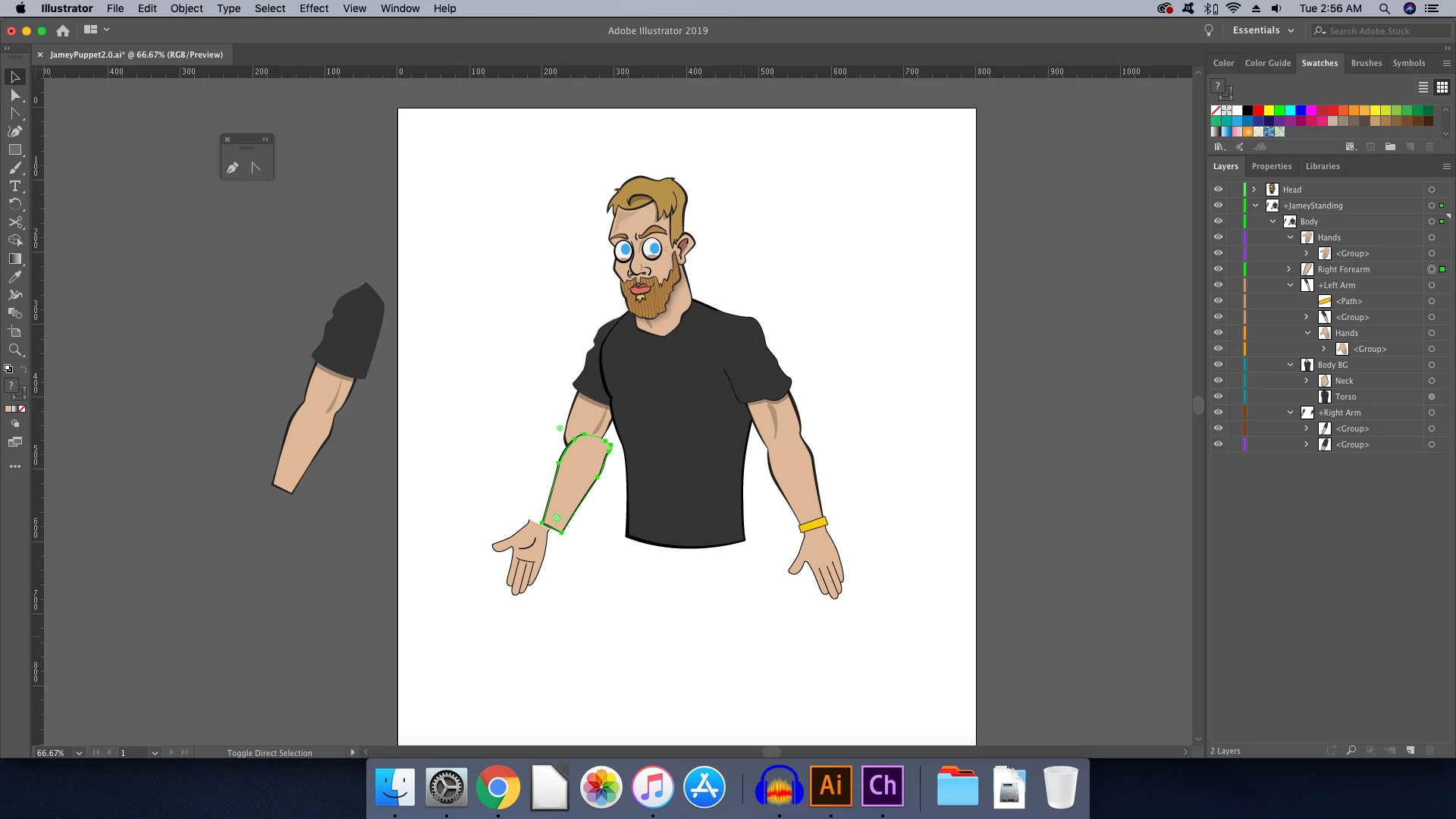Collapse the +Left Arm layer group
This screenshot has width=1456, height=819.
point(1290,285)
